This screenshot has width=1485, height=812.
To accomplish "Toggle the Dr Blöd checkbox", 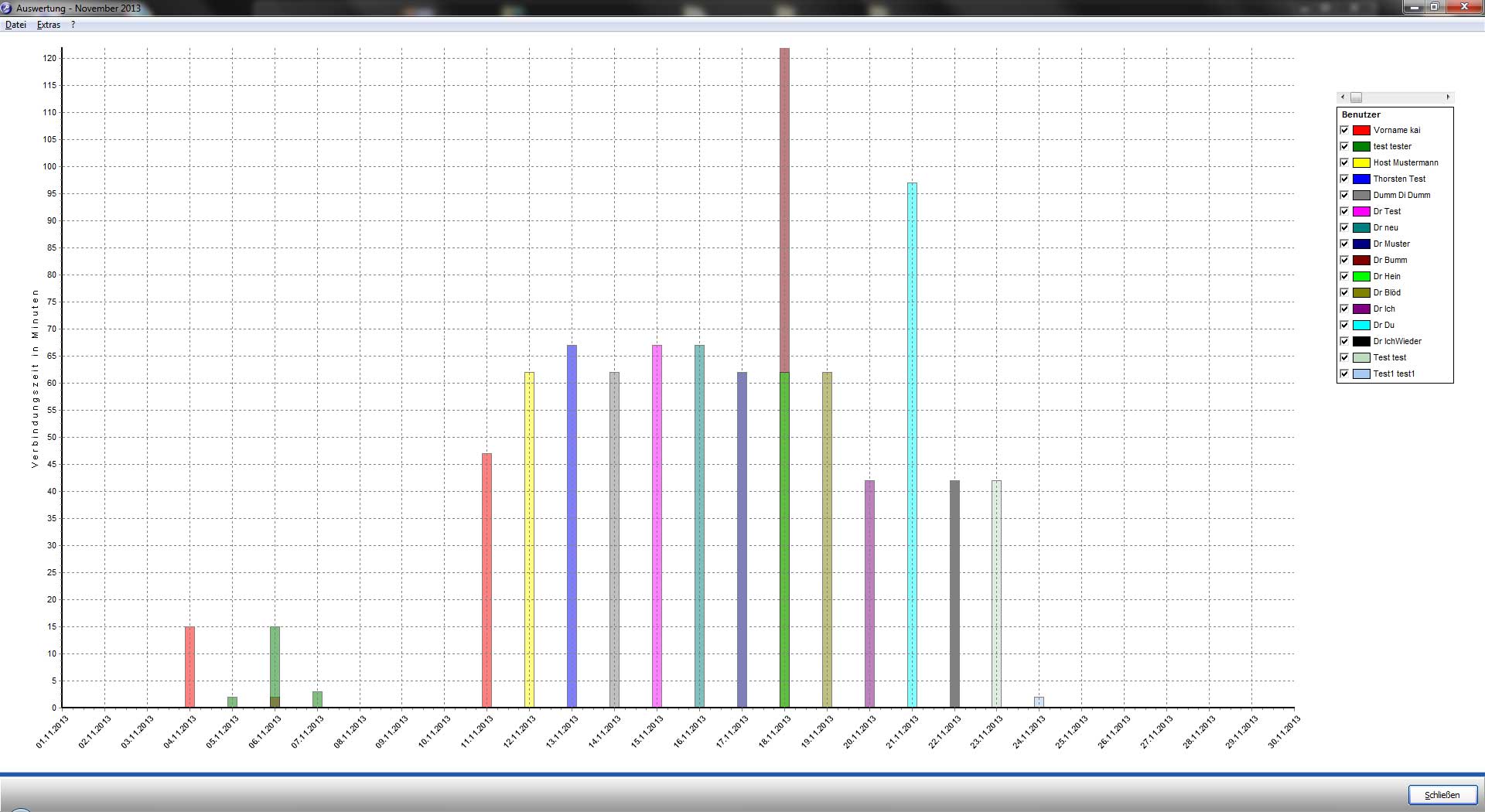I will [x=1344, y=292].
